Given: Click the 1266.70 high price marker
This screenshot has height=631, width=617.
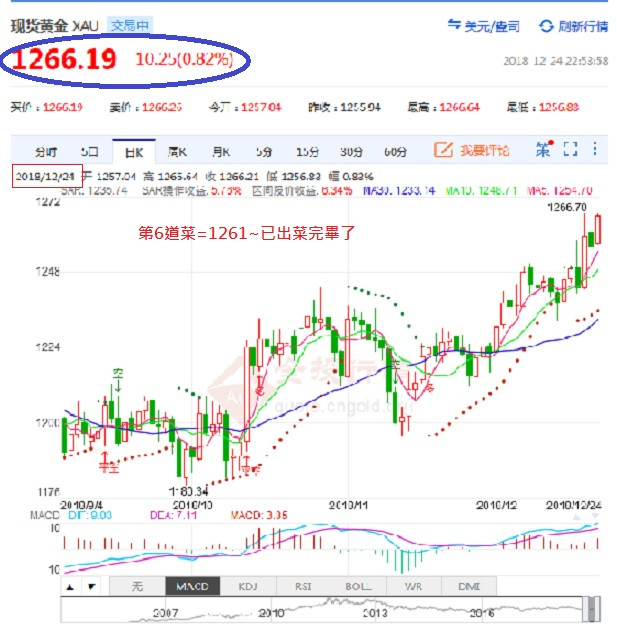Looking at the screenshot, I should (x=567, y=207).
